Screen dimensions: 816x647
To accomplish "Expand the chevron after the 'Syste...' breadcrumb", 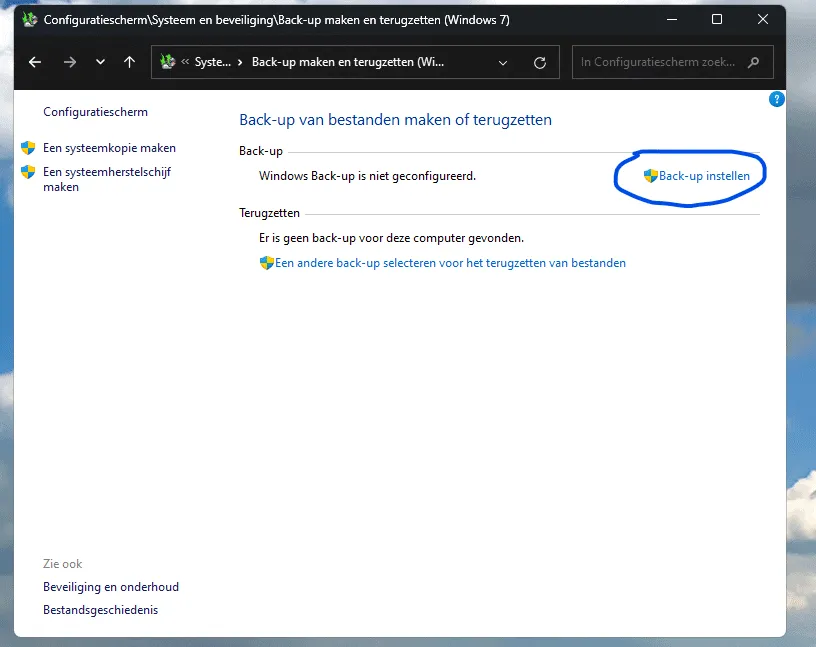I will [x=240, y=62].
